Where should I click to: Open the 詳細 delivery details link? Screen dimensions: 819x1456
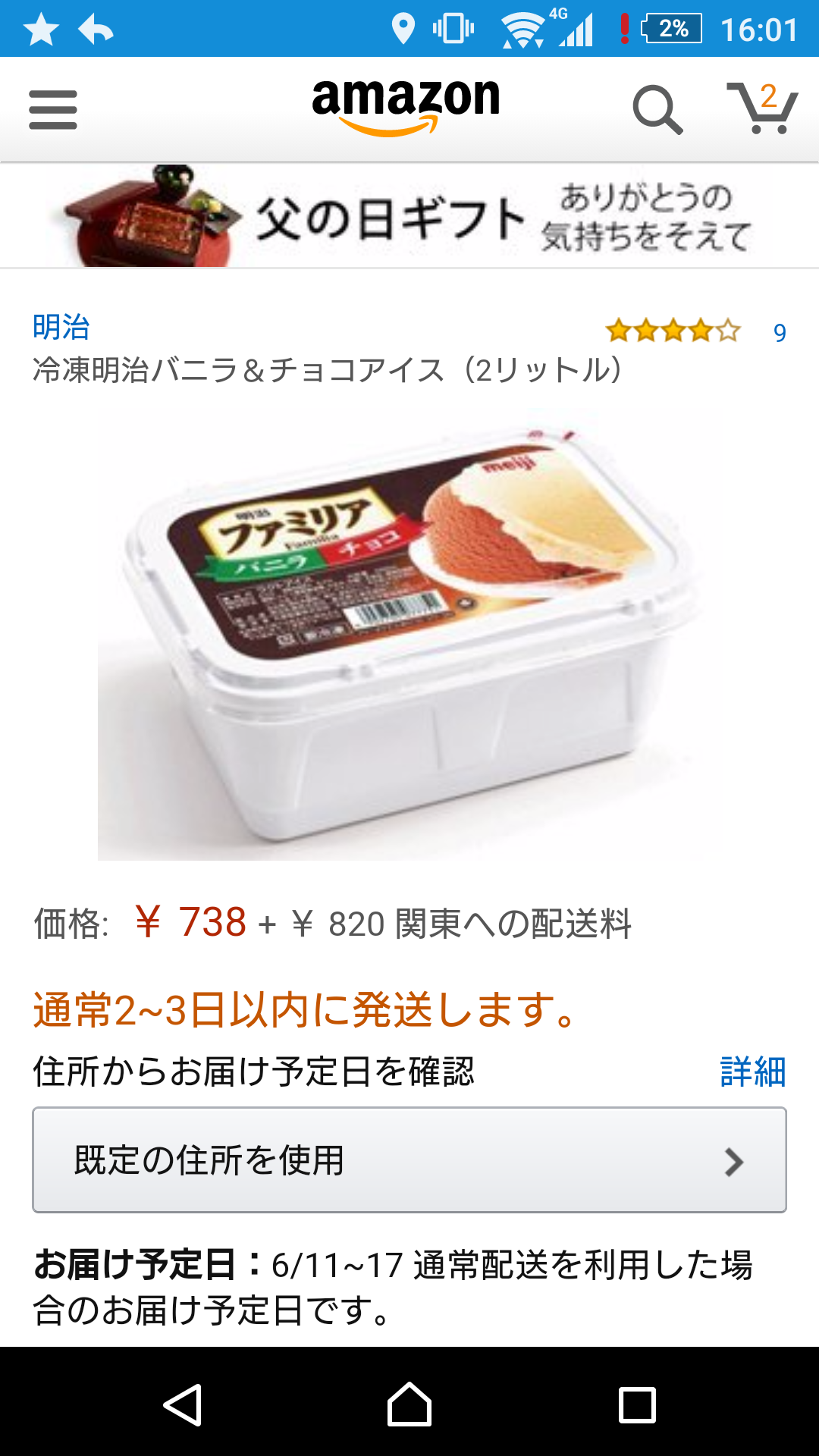click(752, 1072)
